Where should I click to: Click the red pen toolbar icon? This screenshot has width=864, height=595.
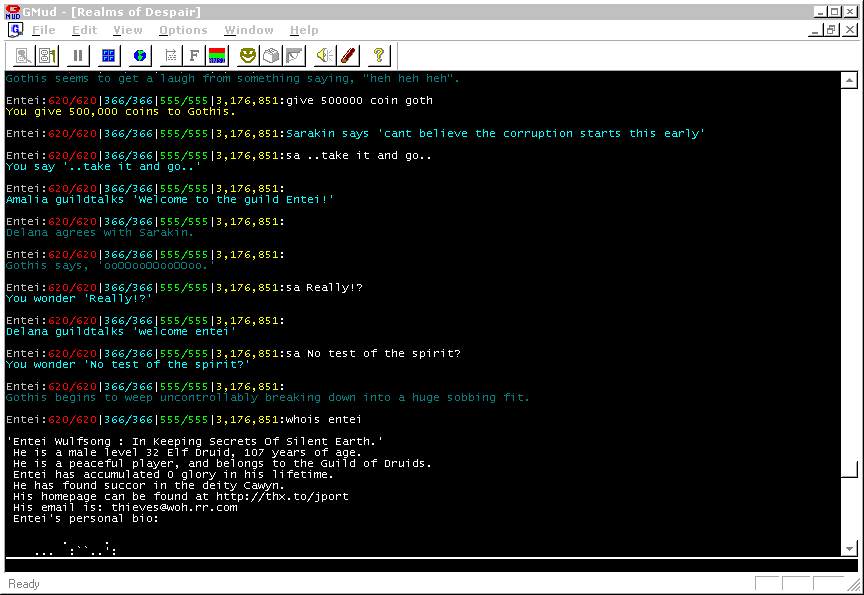click(x=348, y=55)
